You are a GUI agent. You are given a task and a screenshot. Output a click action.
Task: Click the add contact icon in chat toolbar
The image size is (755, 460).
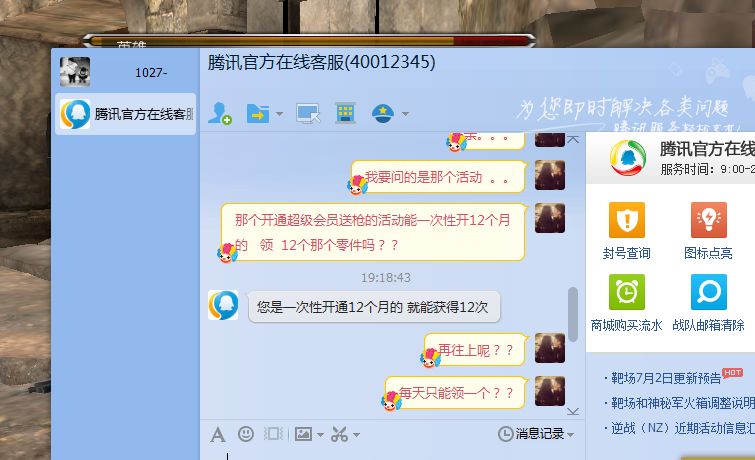point(220,114)
